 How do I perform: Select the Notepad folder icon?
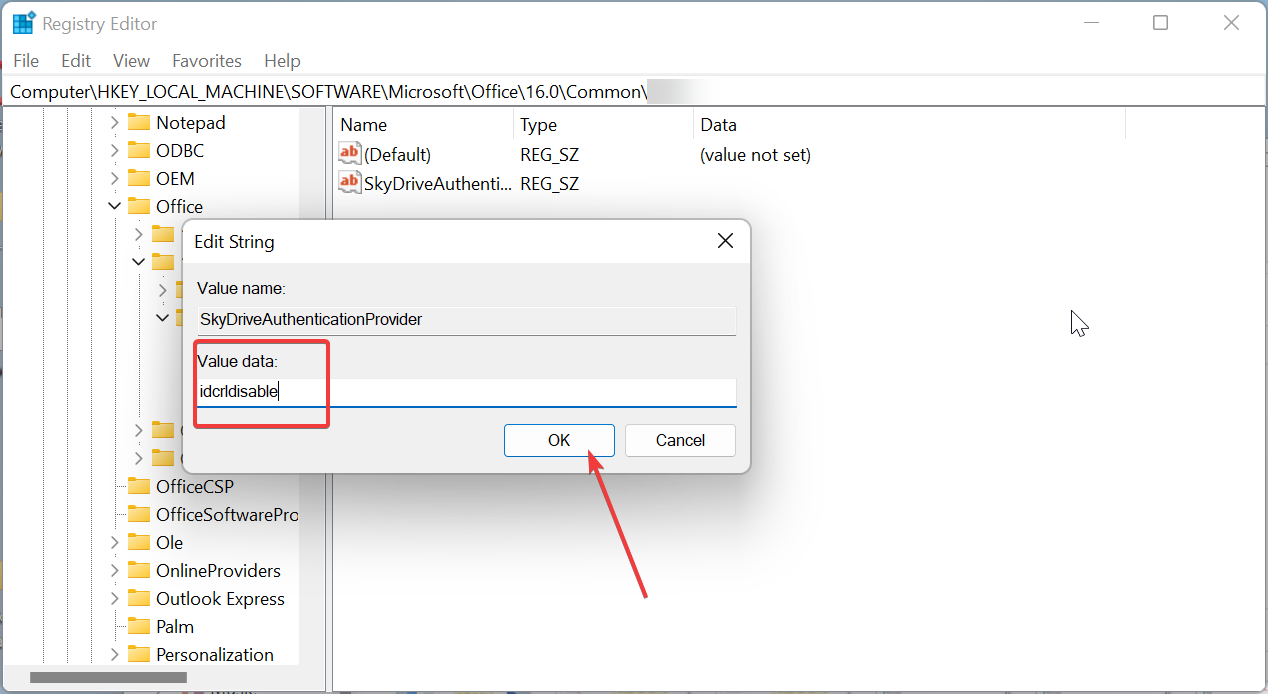click(x=138, y=123)
